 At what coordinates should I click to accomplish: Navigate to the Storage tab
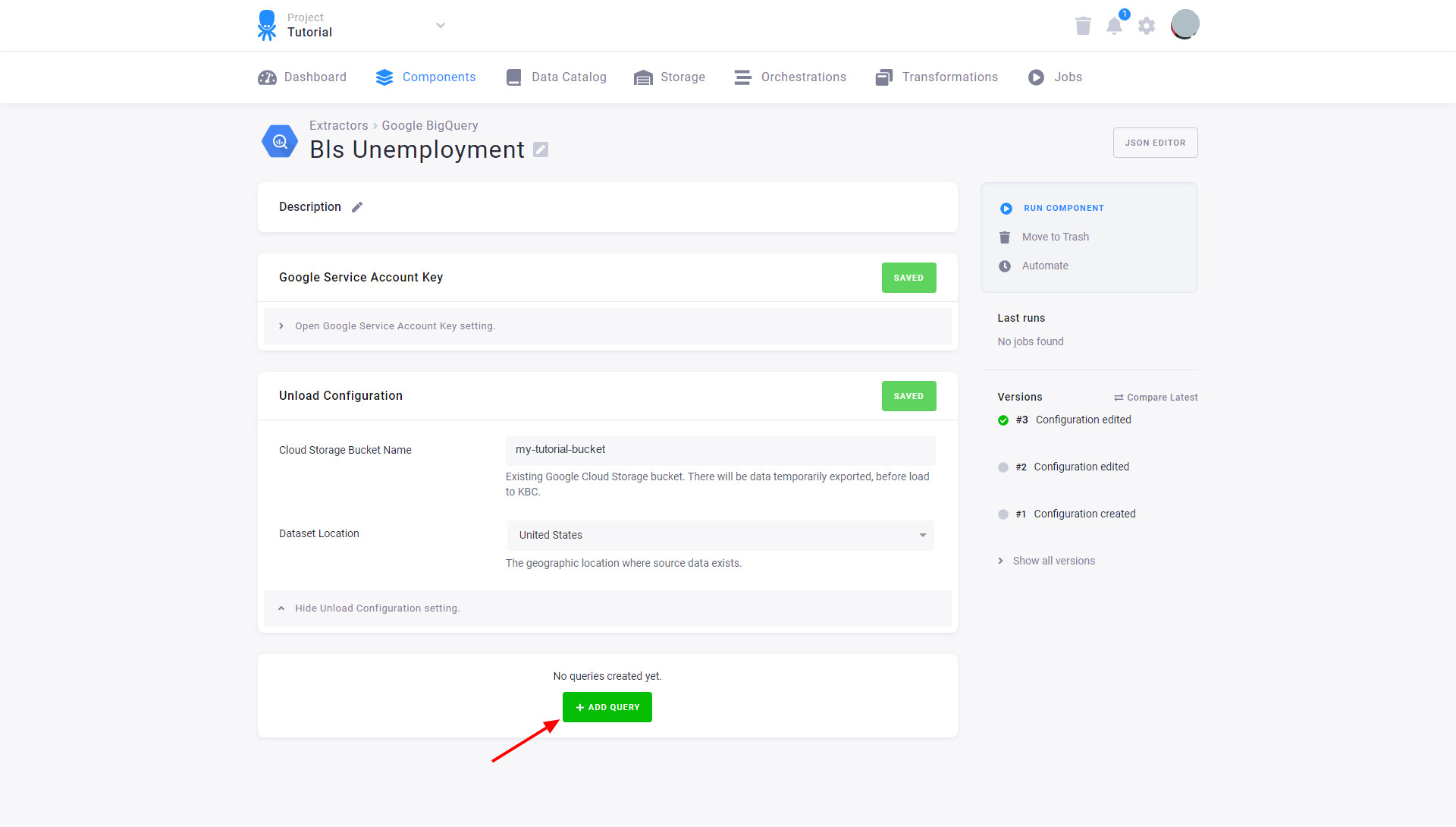pos(670,77)
